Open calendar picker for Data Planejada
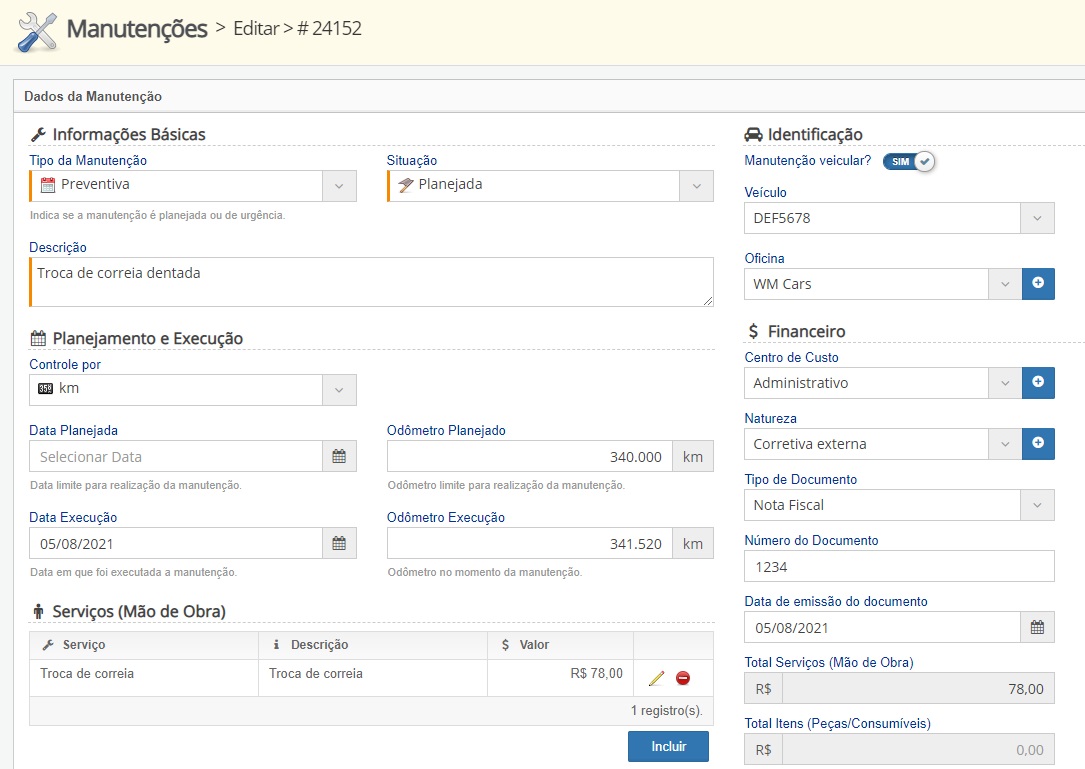 (x=339, y=456)
